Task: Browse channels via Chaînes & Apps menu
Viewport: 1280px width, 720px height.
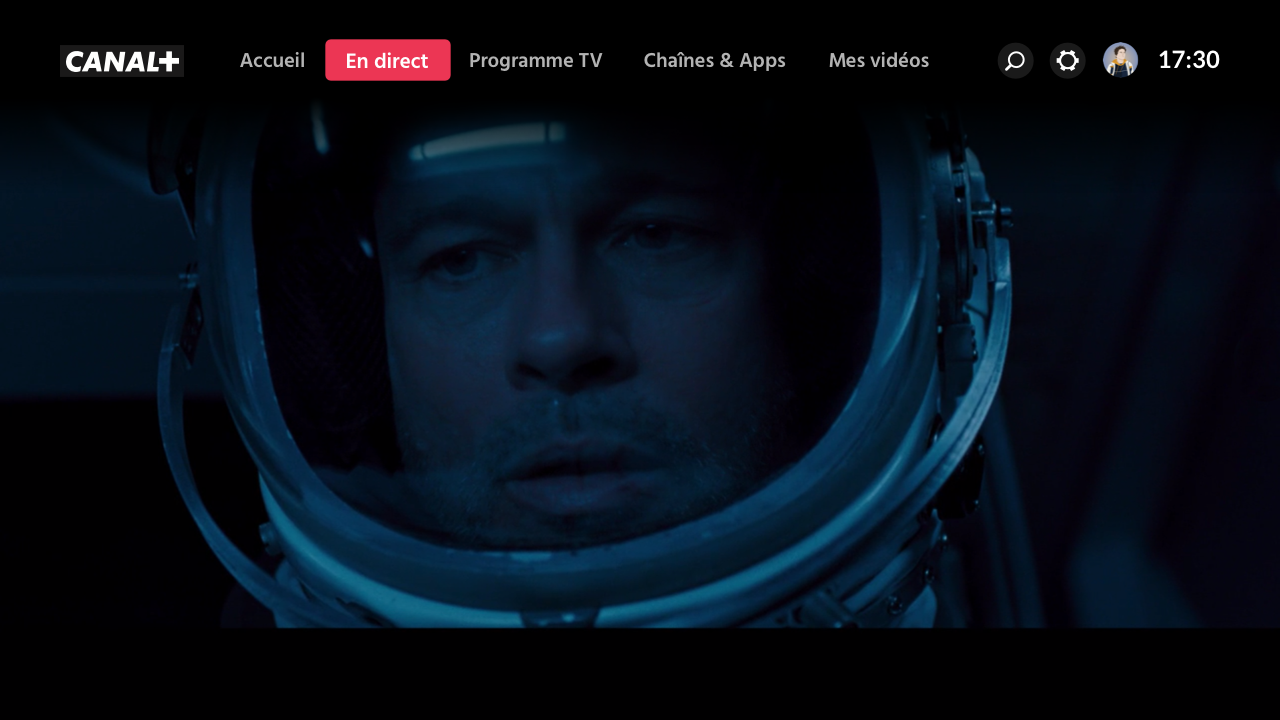Action: click(x=714, y=61)
